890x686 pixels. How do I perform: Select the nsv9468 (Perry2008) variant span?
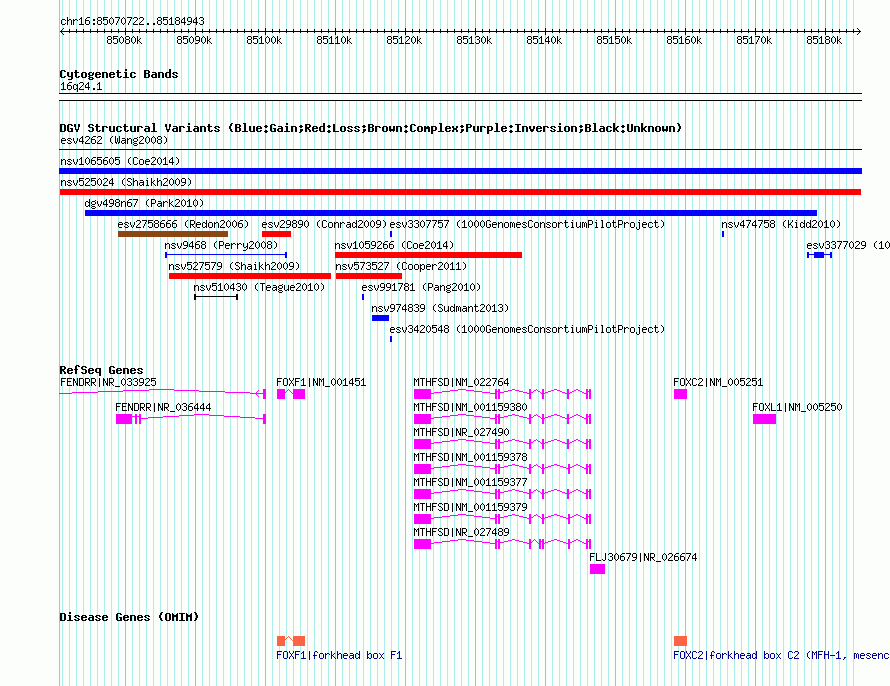pos(226,255)
